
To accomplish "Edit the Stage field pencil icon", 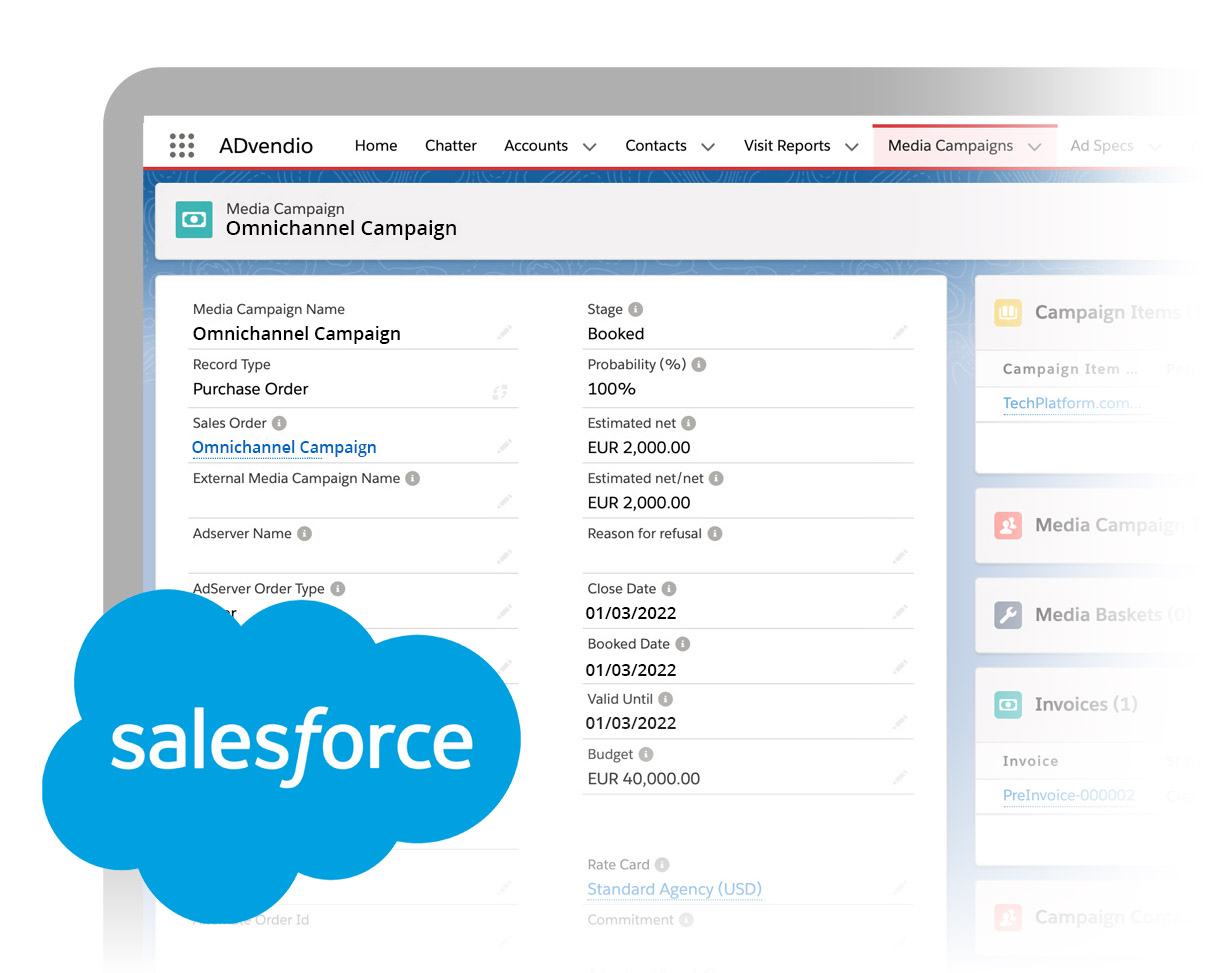I will click(900, 332).
